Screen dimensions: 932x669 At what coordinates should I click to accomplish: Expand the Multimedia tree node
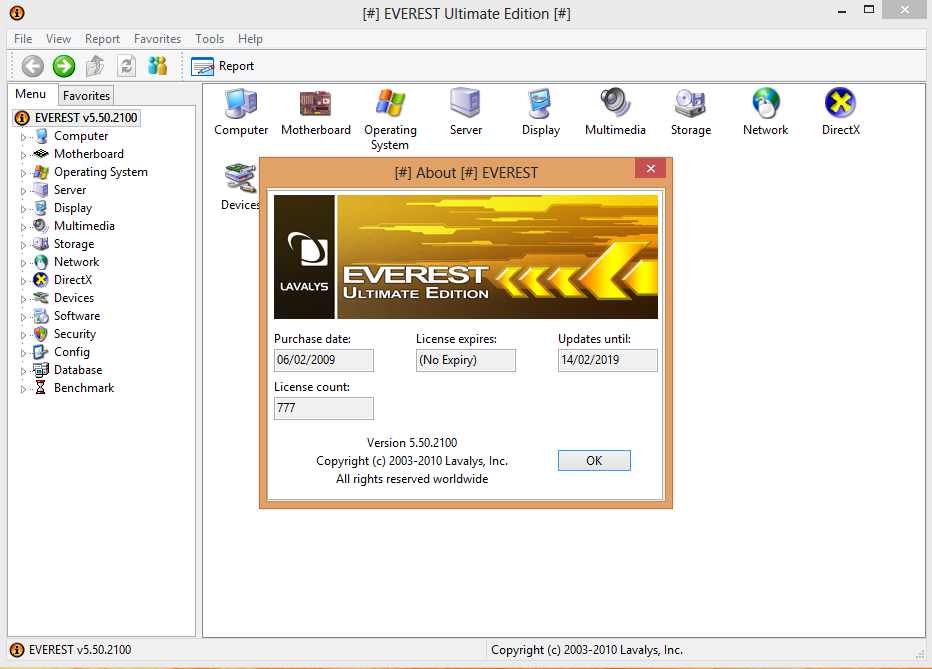(x=23, y=227)
